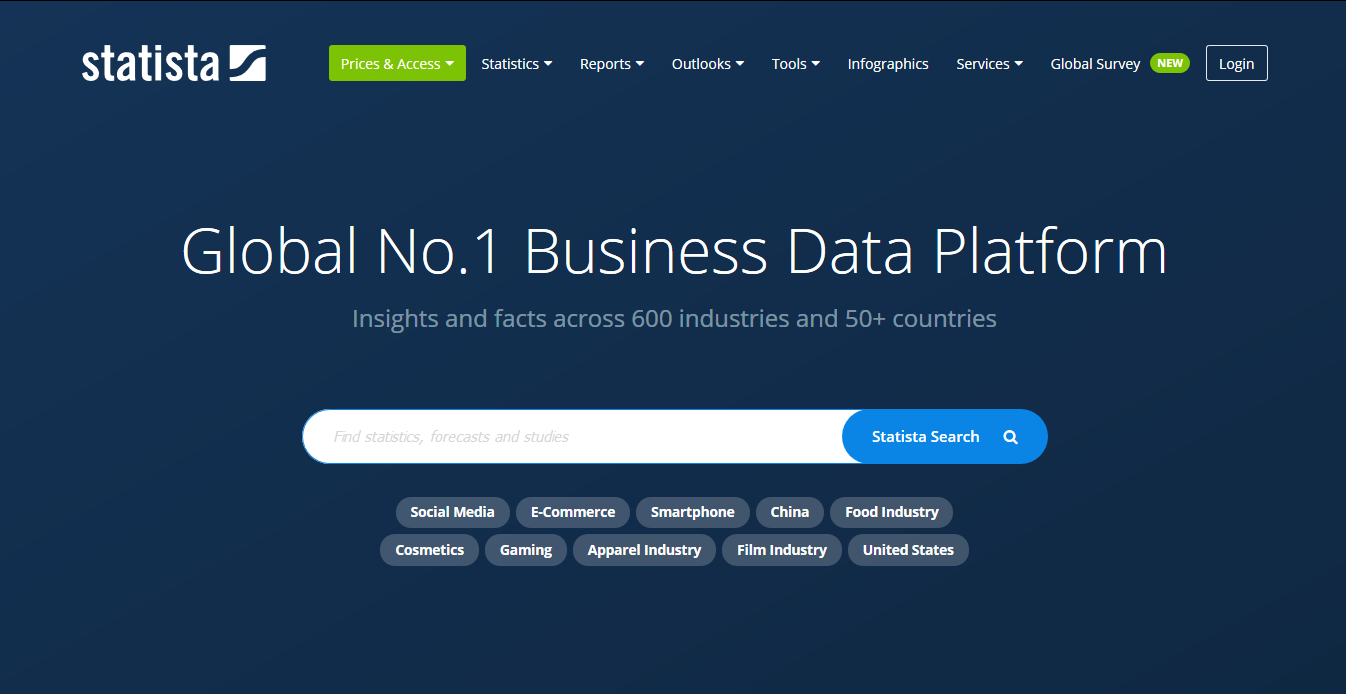Select the Social Media topic tag
The width and height of the screenshot is (1346, 694).
pos(452,512)
